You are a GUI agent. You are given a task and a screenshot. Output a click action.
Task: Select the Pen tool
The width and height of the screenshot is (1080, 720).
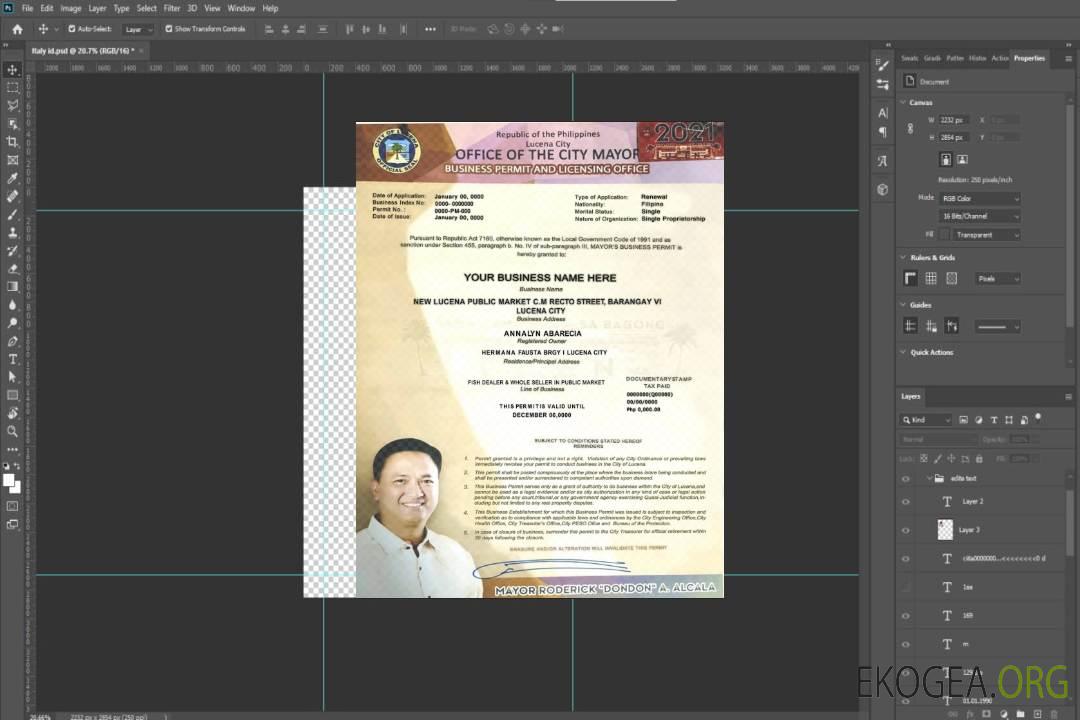pos(12,341)
